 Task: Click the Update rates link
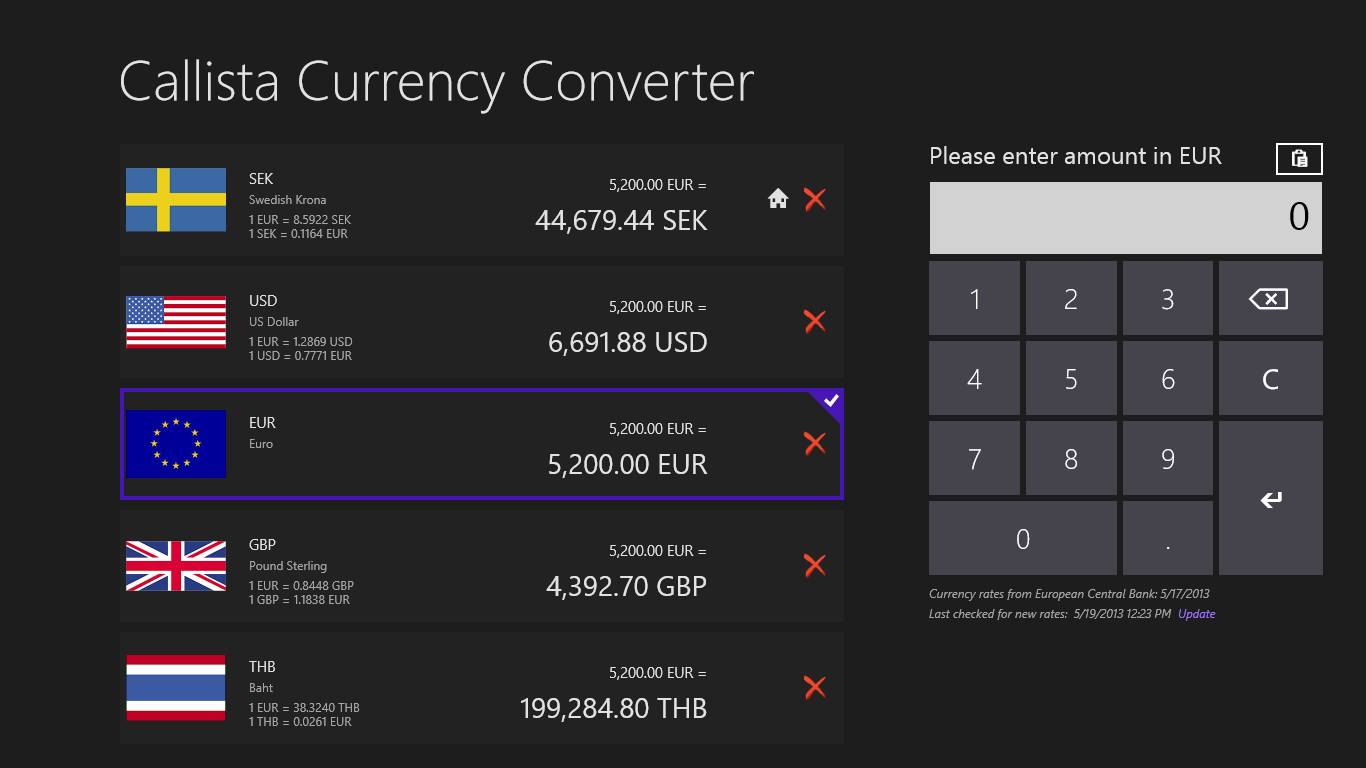pyautogui.click(x=1196, y=613)
